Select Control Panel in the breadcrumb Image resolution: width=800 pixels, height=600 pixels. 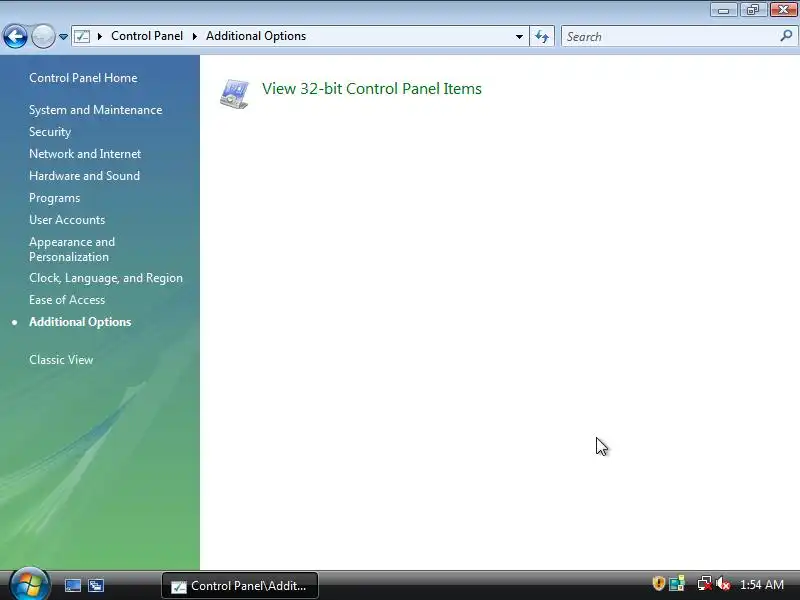click(x=147, y=36)
